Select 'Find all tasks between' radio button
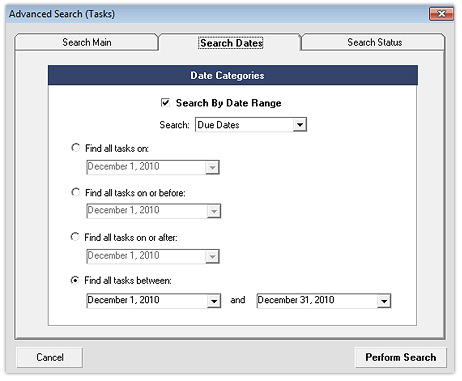The height and width of the screenshot is (381, 462). pos(75,280)
